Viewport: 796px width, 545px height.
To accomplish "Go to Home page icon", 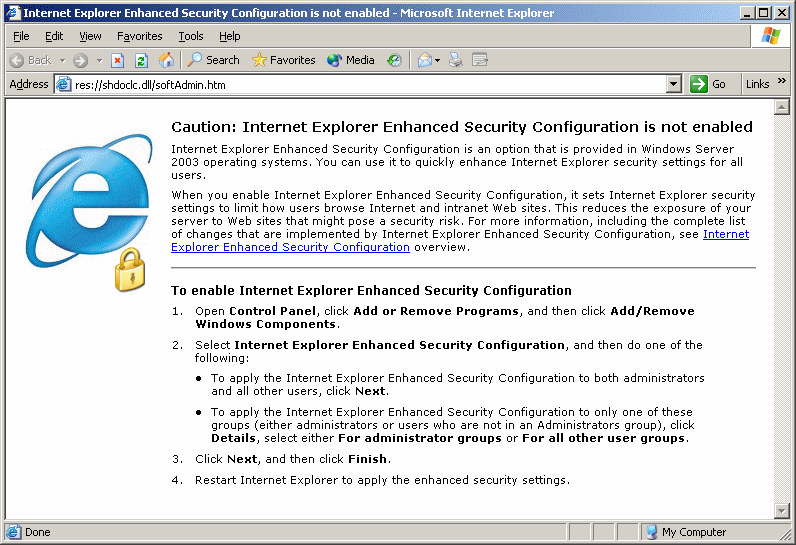I will (x=166, y=60).
